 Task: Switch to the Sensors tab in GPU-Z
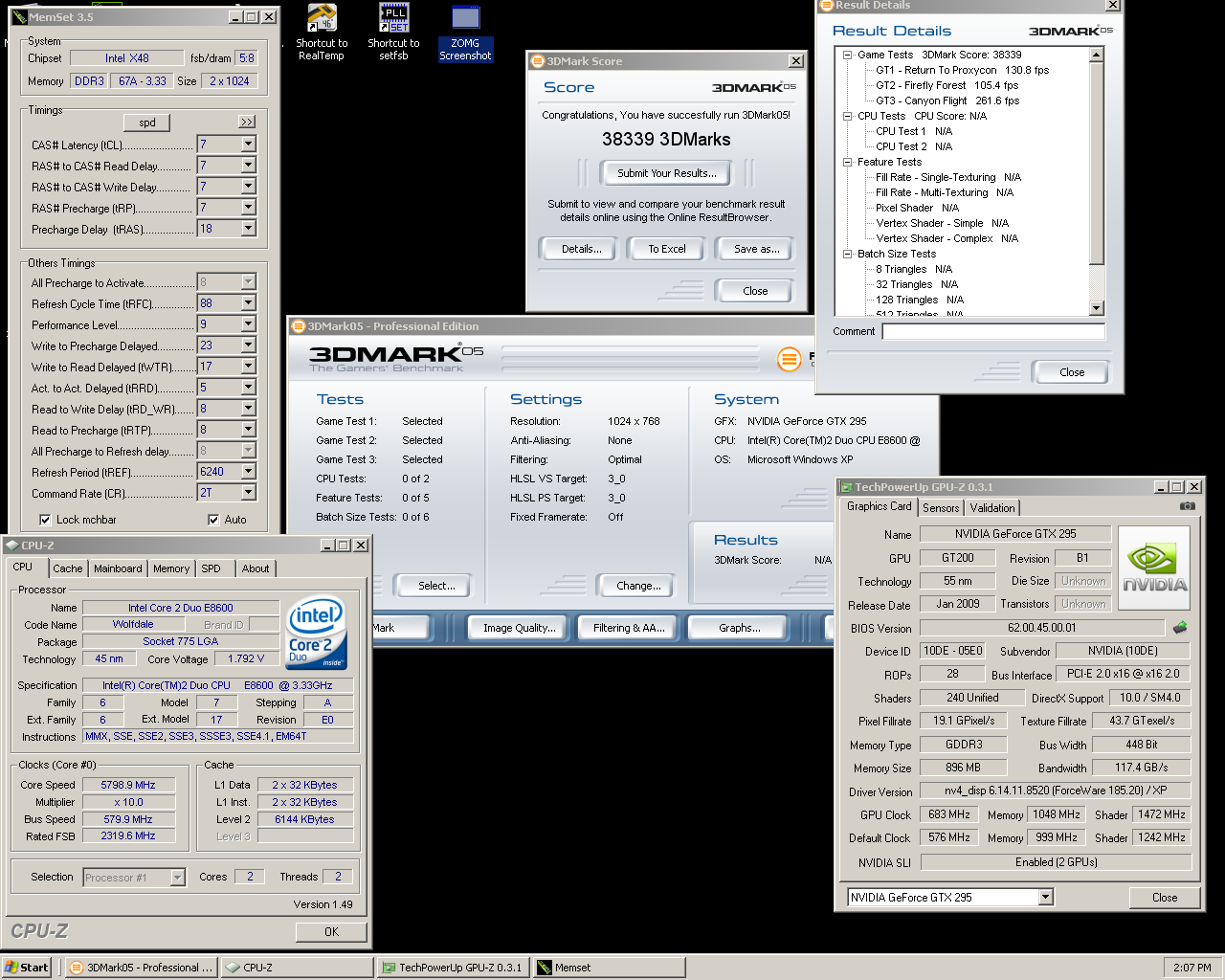[941, 508]
